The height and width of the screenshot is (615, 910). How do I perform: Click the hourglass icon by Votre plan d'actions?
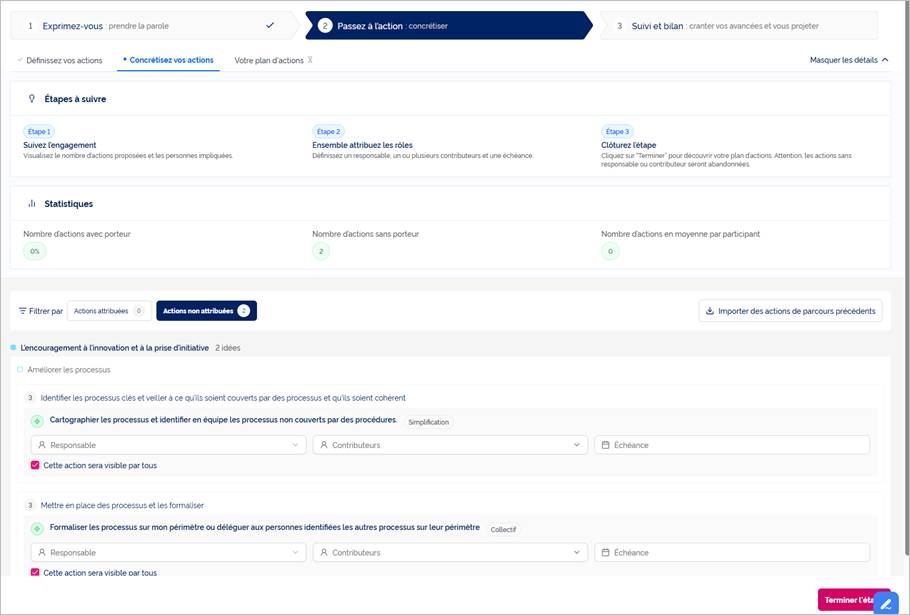pyautogui.click(x=310, y=60)
